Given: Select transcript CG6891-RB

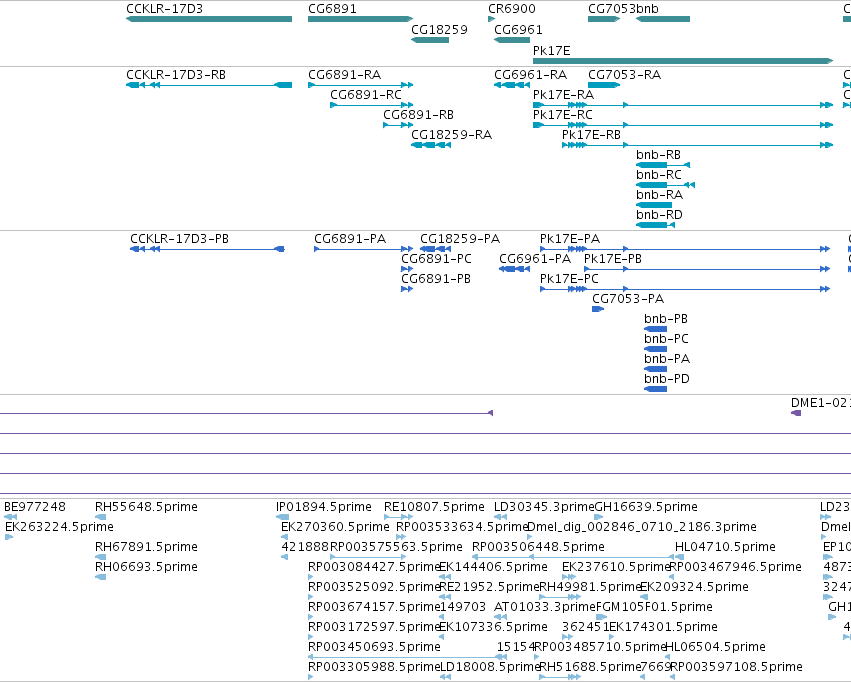Looking at the screenshot, I should click(398, 125).
